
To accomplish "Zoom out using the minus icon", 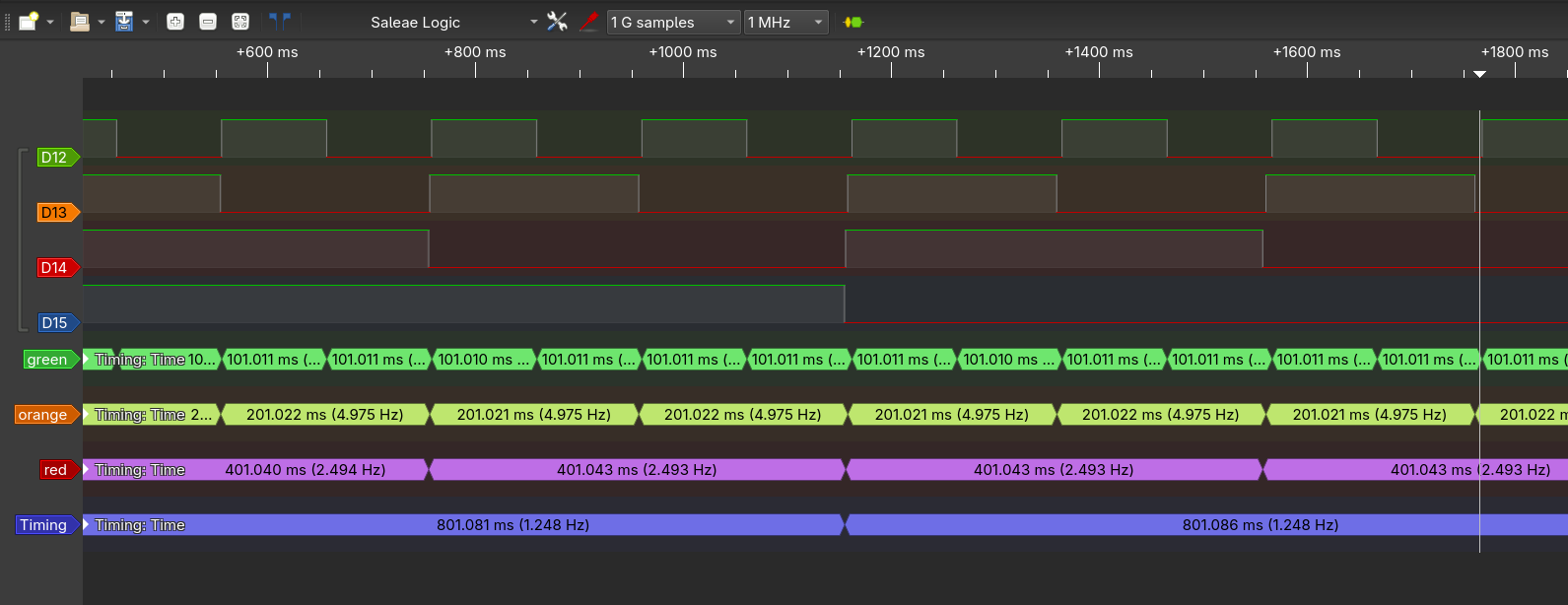I will pos(208,22).
